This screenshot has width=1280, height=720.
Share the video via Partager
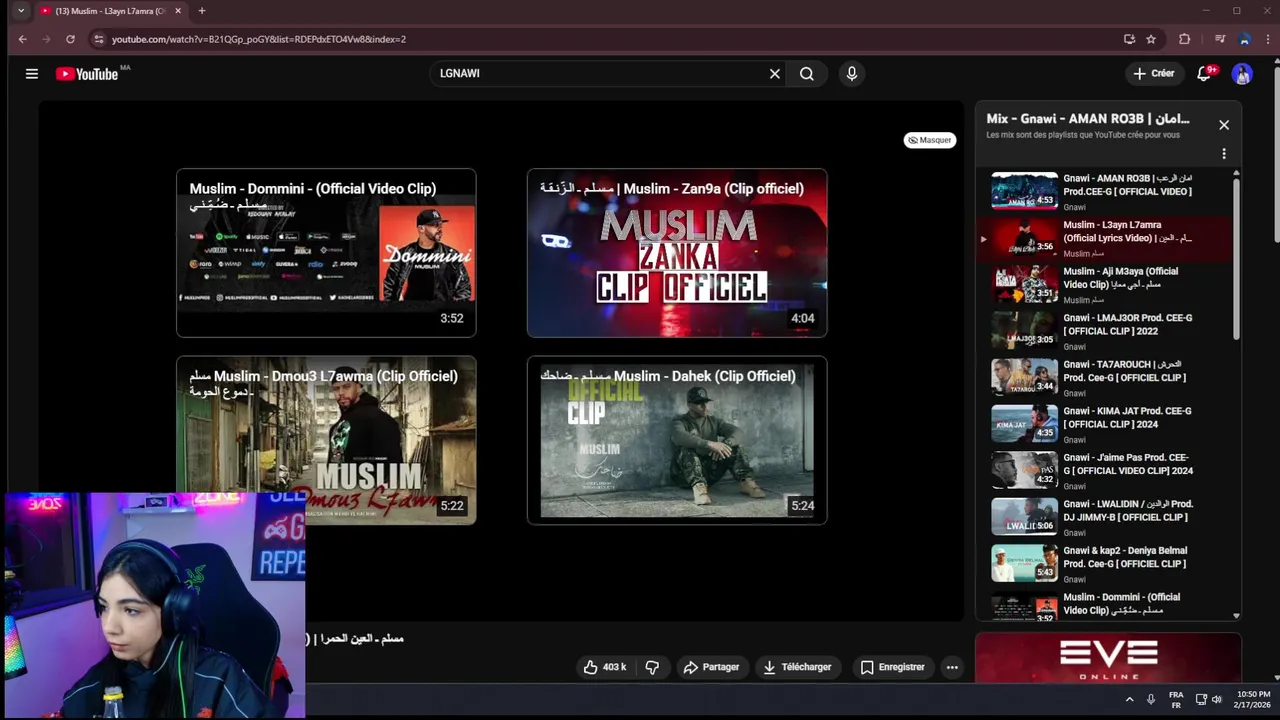(711, 667)
